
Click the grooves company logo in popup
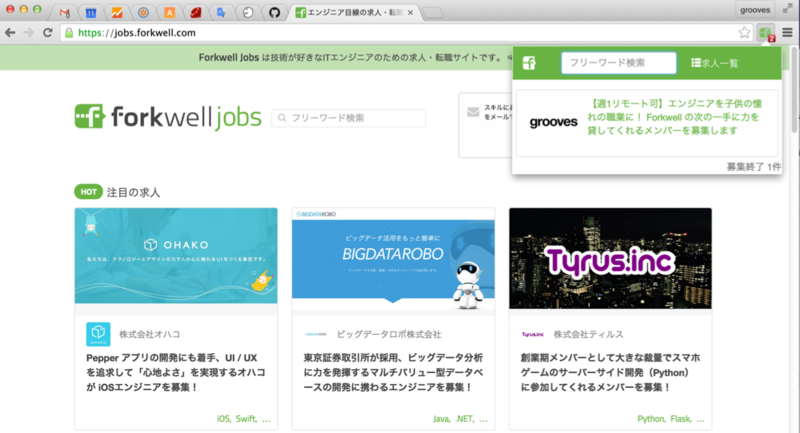554,122
